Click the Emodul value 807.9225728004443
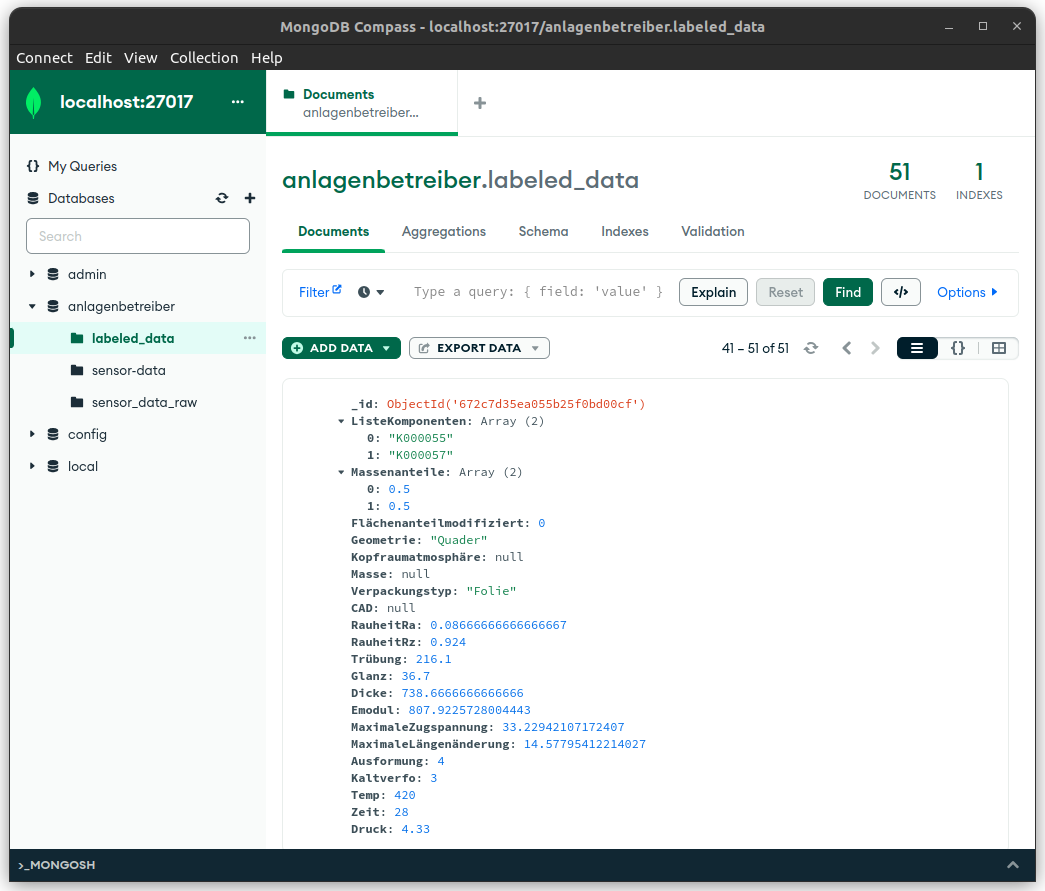Image resolution: width=1045 pixels, height=891 pixels. click(x=469, y=710)
